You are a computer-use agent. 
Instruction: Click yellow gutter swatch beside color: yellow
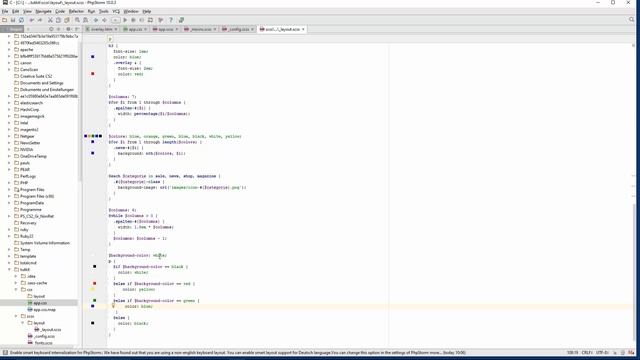(x=93, y=289)
